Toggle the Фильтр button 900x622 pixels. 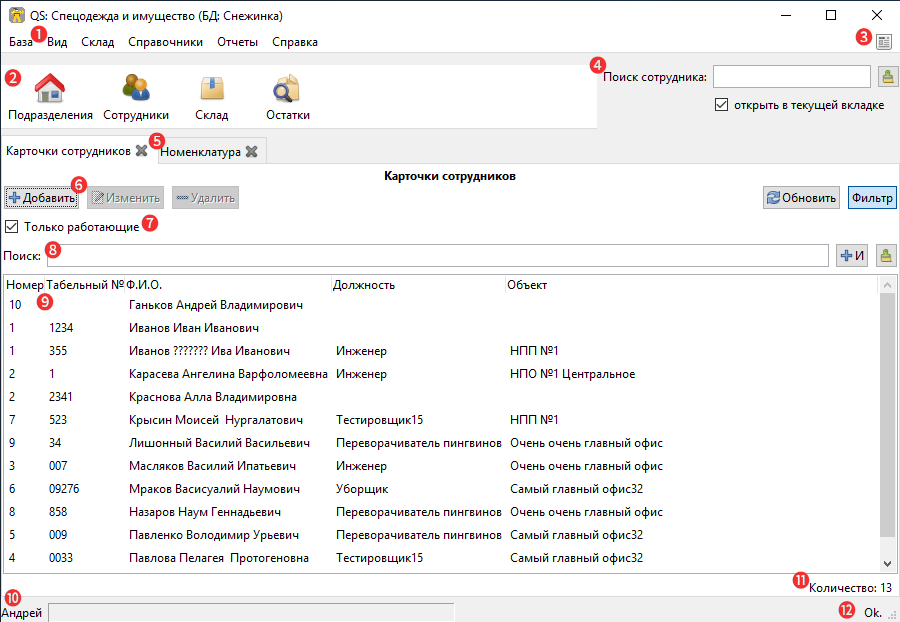pos(872,198)
